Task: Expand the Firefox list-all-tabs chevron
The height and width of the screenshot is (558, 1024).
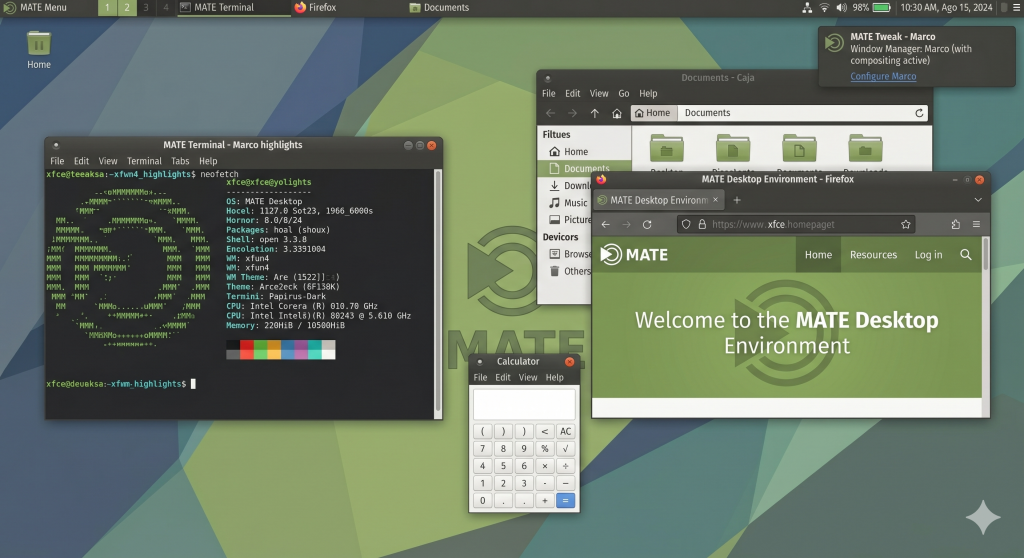Action: [x=977, y=200]
